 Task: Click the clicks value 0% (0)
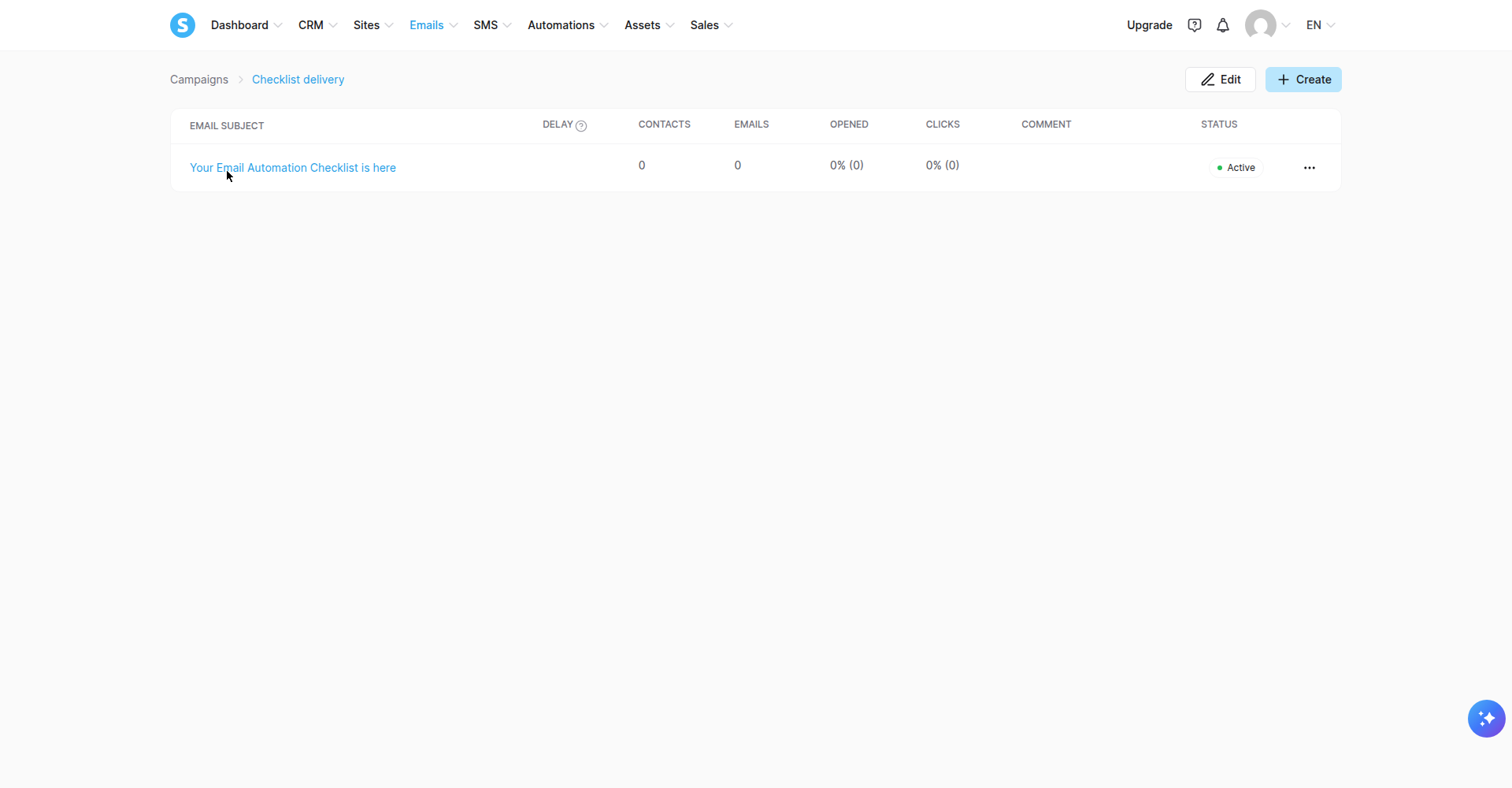point(943,165)
